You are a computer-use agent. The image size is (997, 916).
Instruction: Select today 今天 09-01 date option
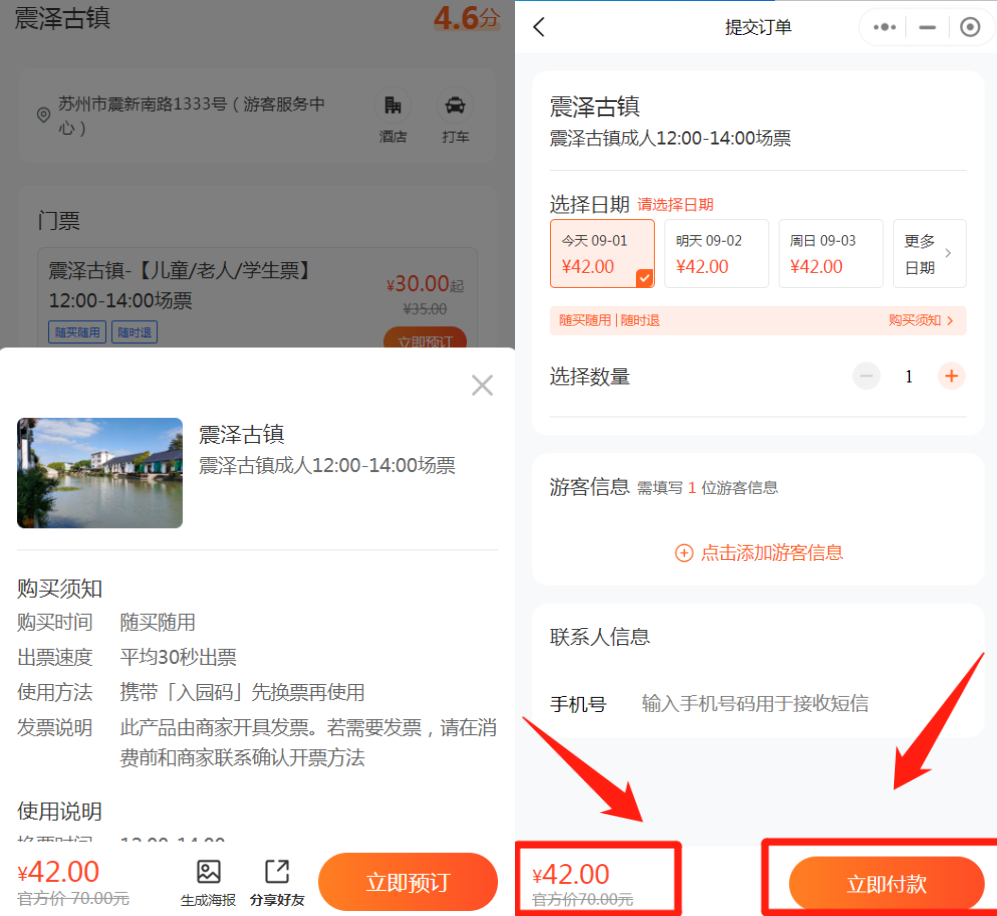coord(602,254)
